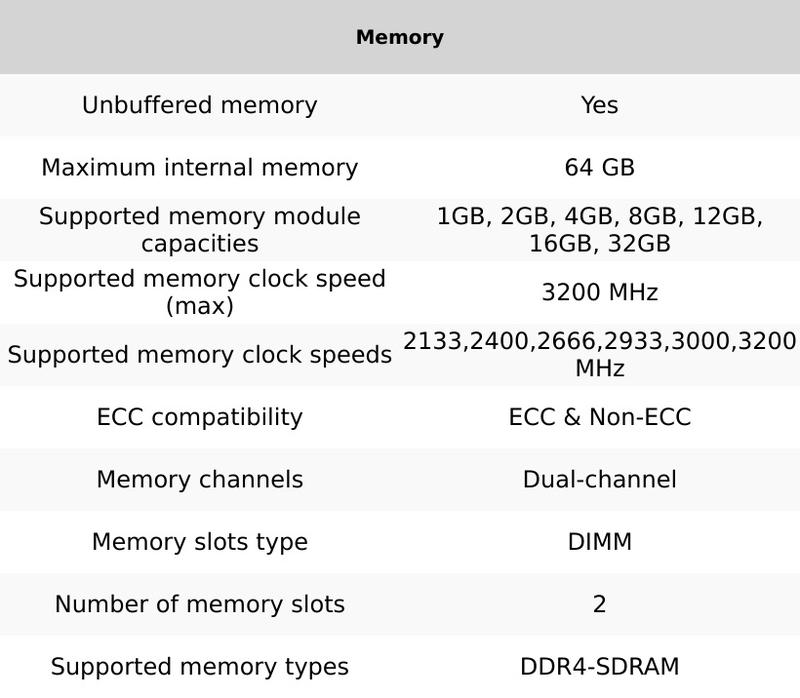The height and width of the screenshot is (698, 800).
Task: Select the Memory slots type label
Action: [x=200, y=542]
